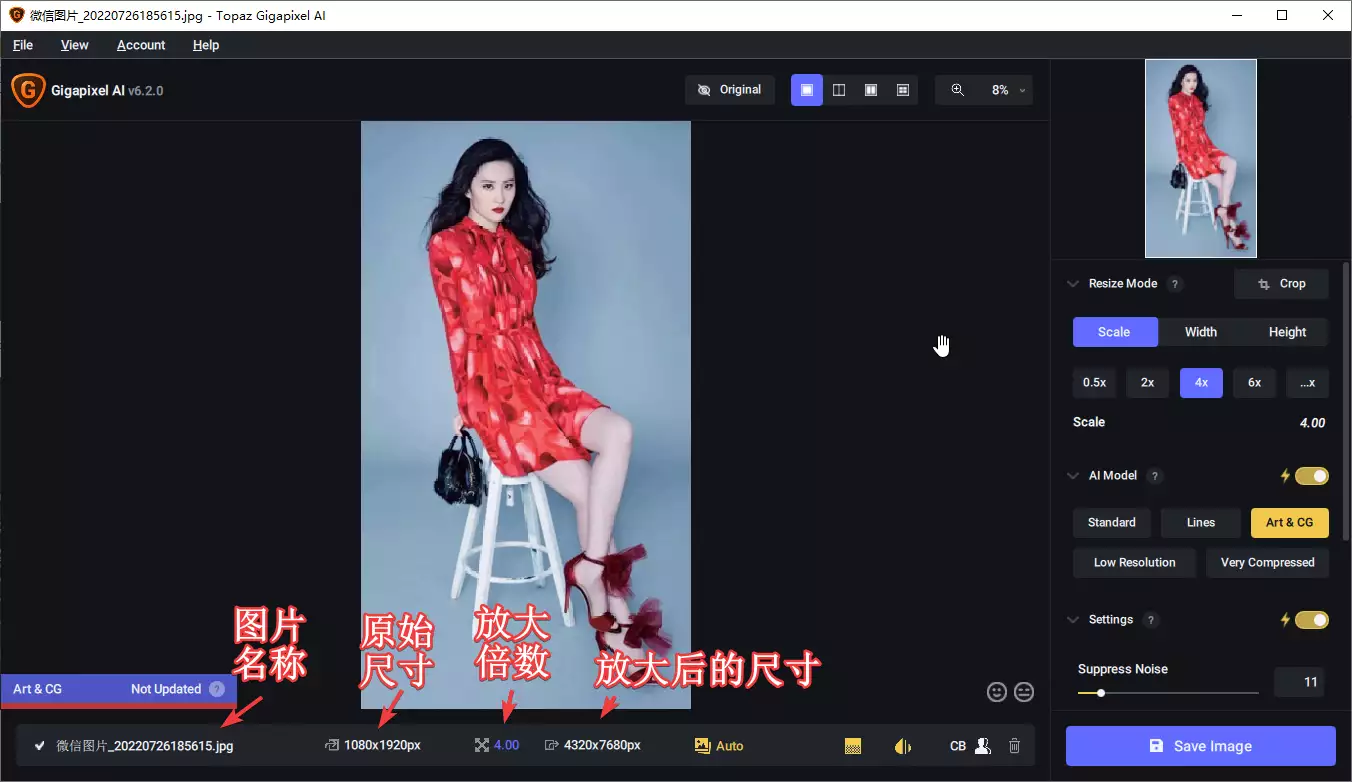Click the Suppress Noise slider handle
Image resolution: width=1352 pixels, height=782 pixels.
click(x=1101, y=693)
